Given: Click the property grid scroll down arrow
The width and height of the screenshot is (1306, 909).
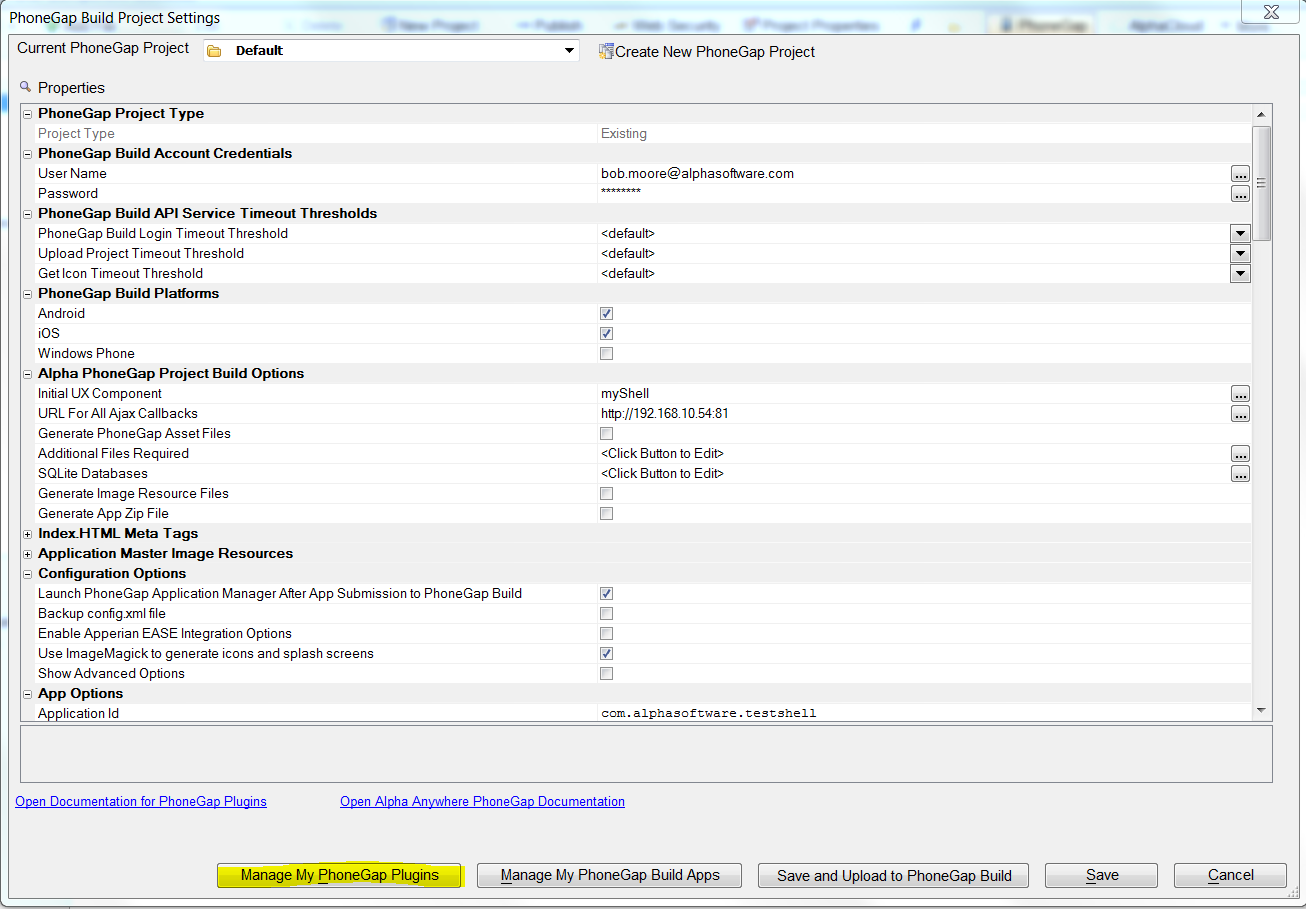Looking at the screenshot, I should click(x=1262, y=711).
